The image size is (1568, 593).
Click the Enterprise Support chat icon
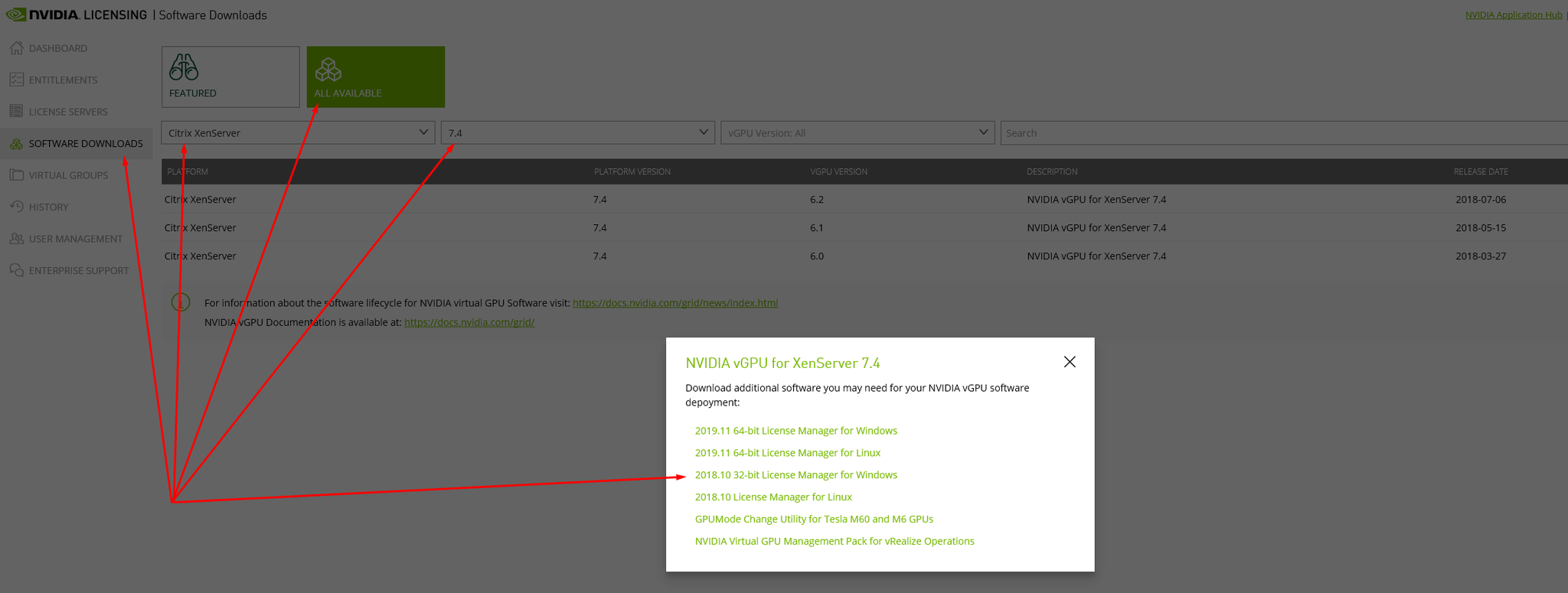click(16, 270)
